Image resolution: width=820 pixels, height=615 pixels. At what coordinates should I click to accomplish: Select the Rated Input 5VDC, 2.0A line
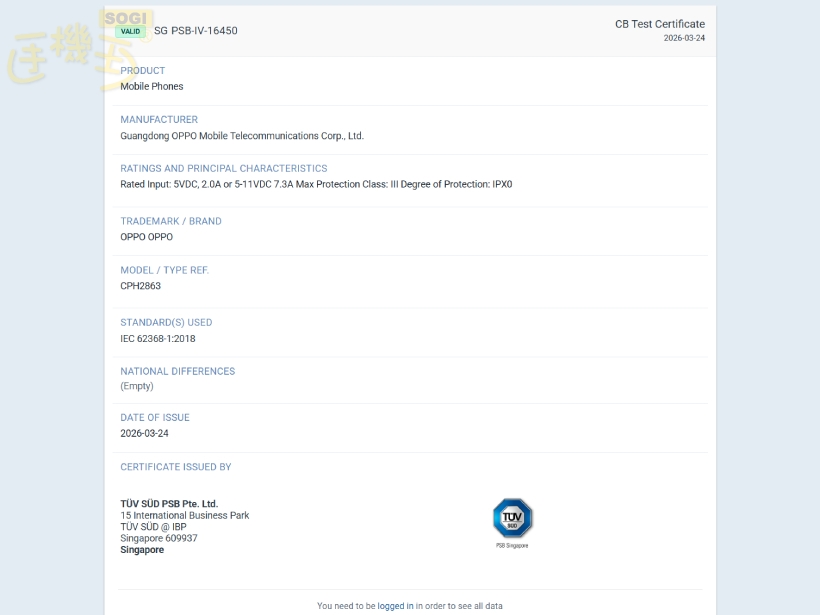pos(316,184)
